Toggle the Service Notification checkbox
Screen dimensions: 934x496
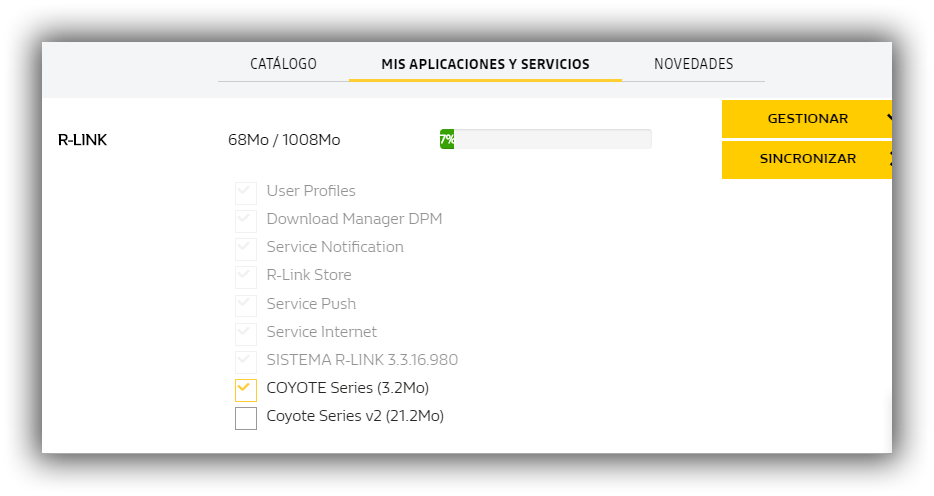click(x=246, y=248)
